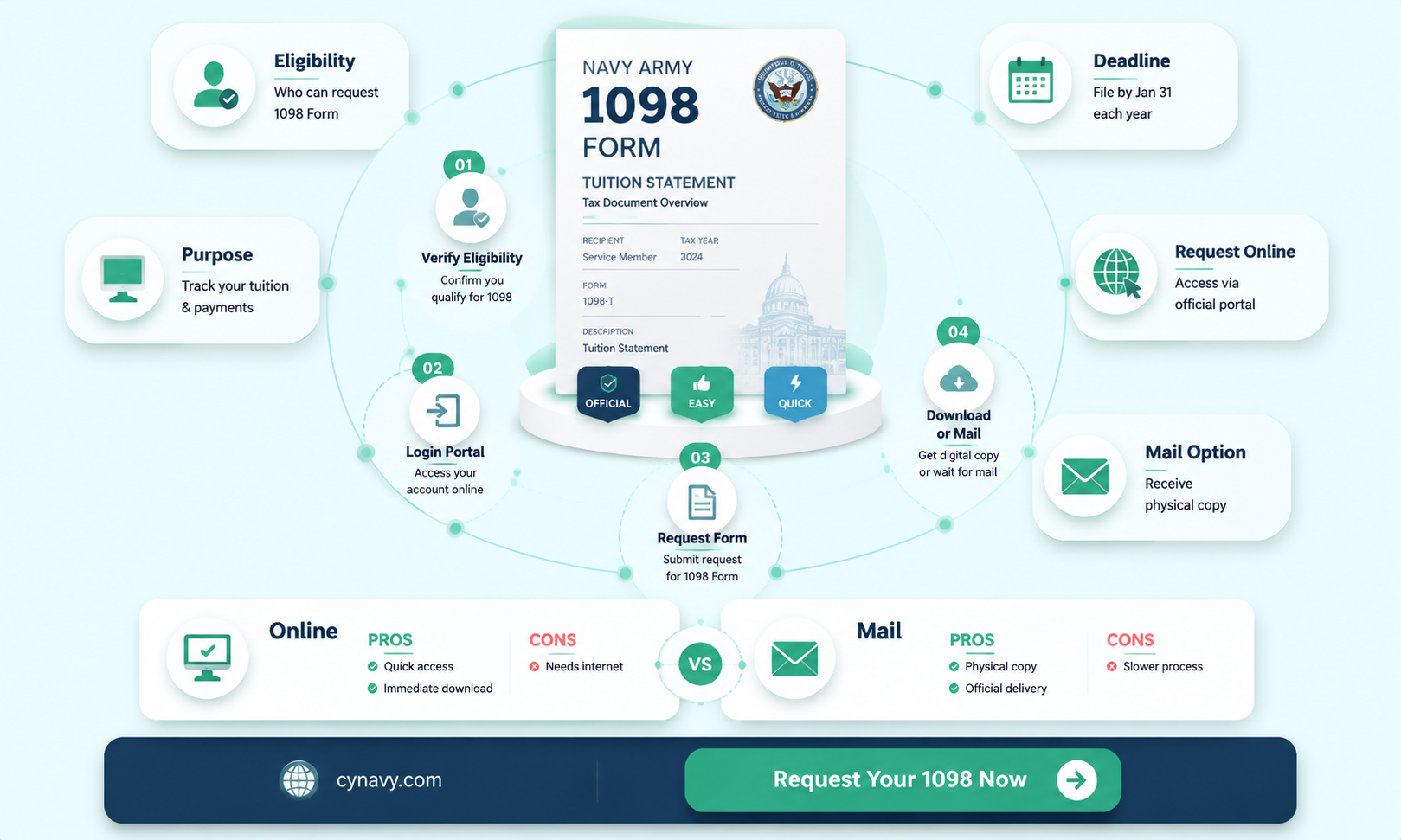The height and width of the screenshot is (840, 1401).
Task: Click the Purpose monitor icon
Action: tap(123, 279)
